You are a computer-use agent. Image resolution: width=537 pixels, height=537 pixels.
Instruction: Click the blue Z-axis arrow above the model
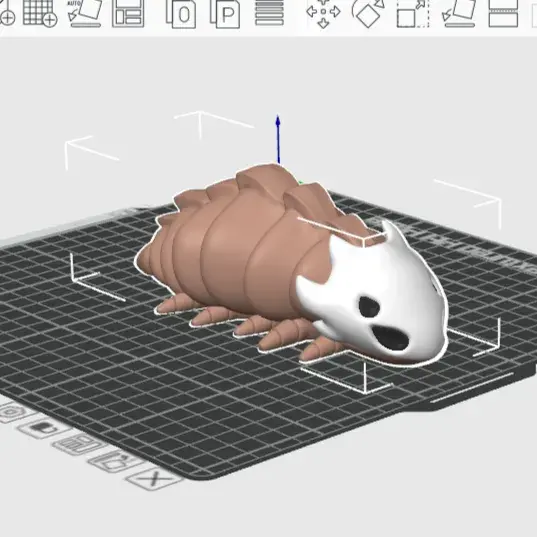coord(278,140)
